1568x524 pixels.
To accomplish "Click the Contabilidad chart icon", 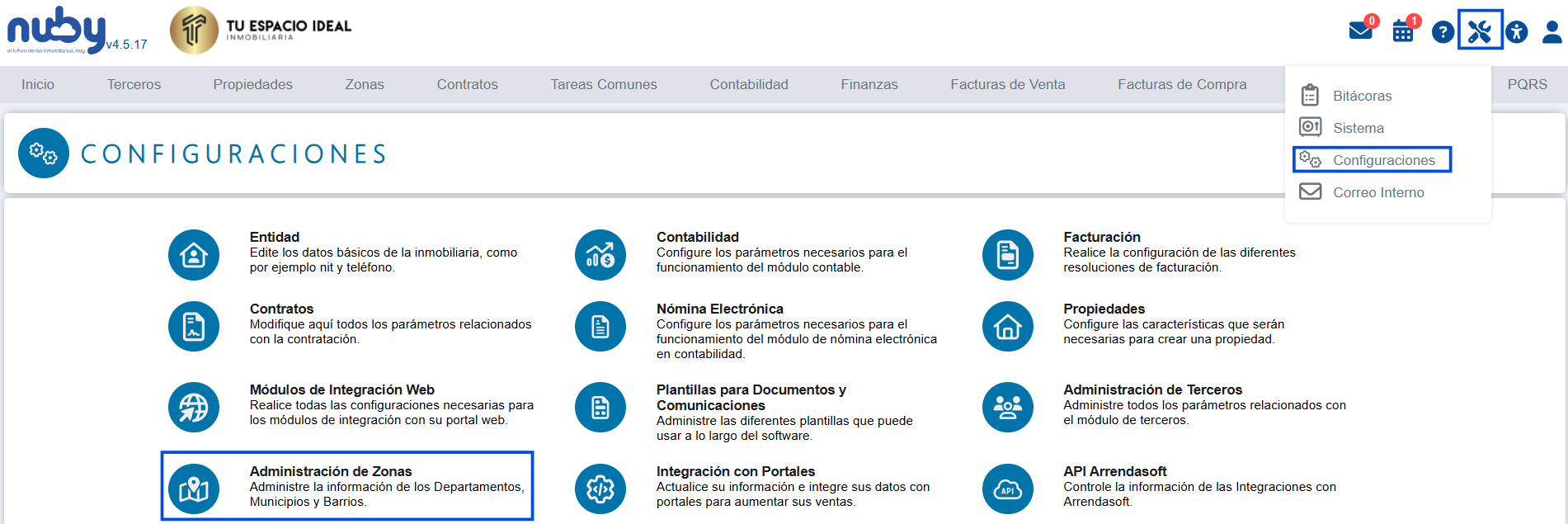I will (600, 255).
